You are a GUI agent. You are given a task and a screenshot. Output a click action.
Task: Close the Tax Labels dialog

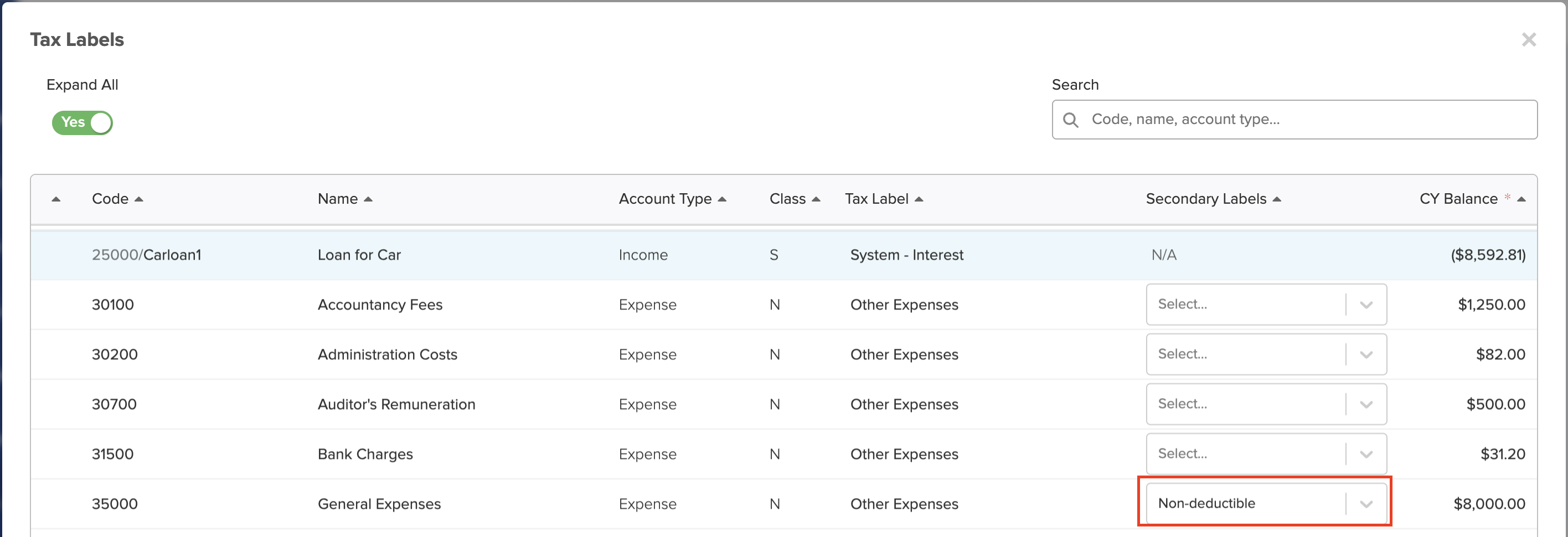[1529, 39]
